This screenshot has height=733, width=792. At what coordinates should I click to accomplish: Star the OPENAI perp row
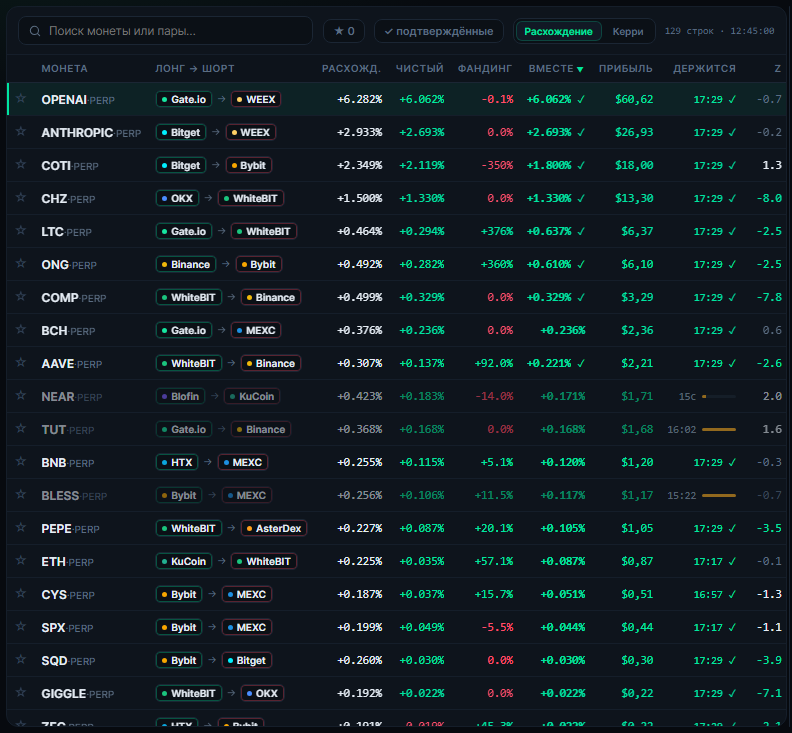(21, 98)
